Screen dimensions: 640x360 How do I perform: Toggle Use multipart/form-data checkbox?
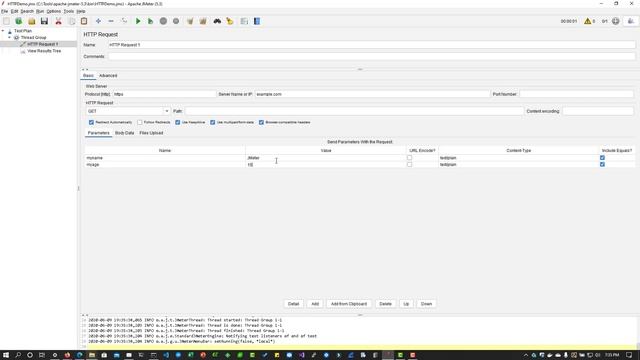pos(213,122)
